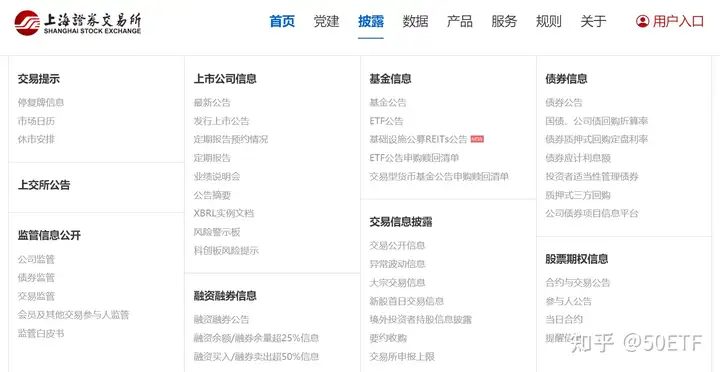Go to 大宗交易信息
Screen dimensions: 720x372
(397, 282)
